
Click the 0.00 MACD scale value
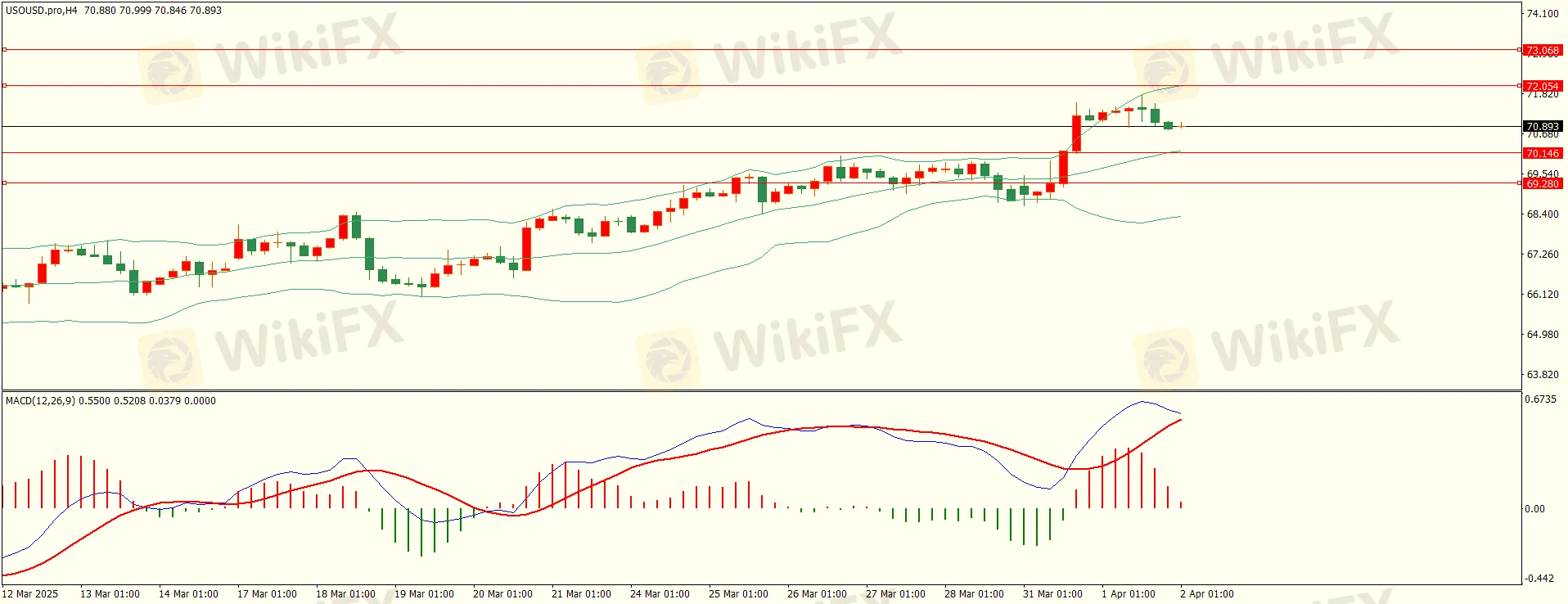click(1535, 509)
